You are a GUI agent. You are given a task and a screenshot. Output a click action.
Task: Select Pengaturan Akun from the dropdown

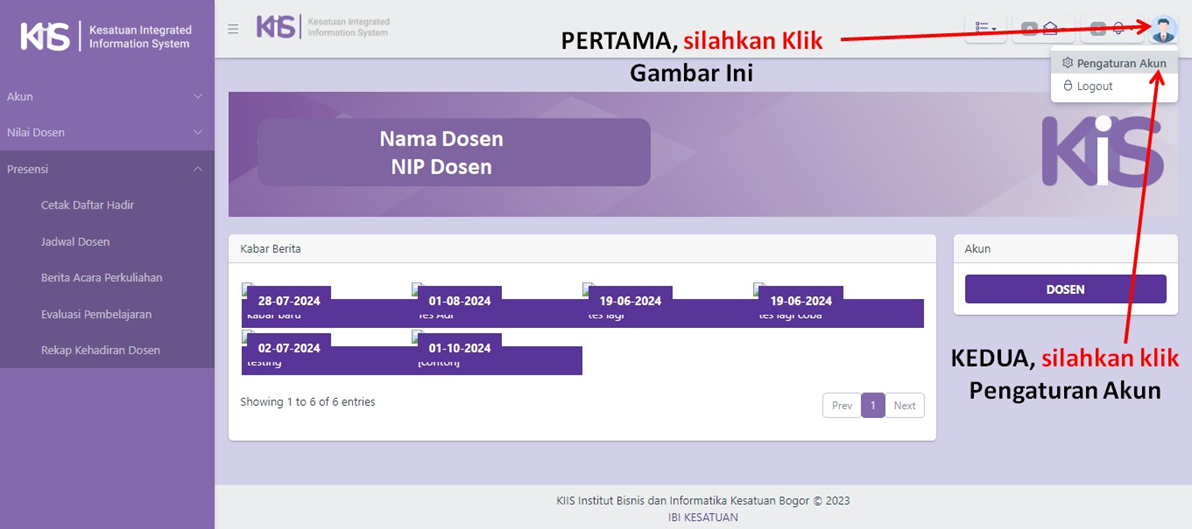(x=1114, y=63)
